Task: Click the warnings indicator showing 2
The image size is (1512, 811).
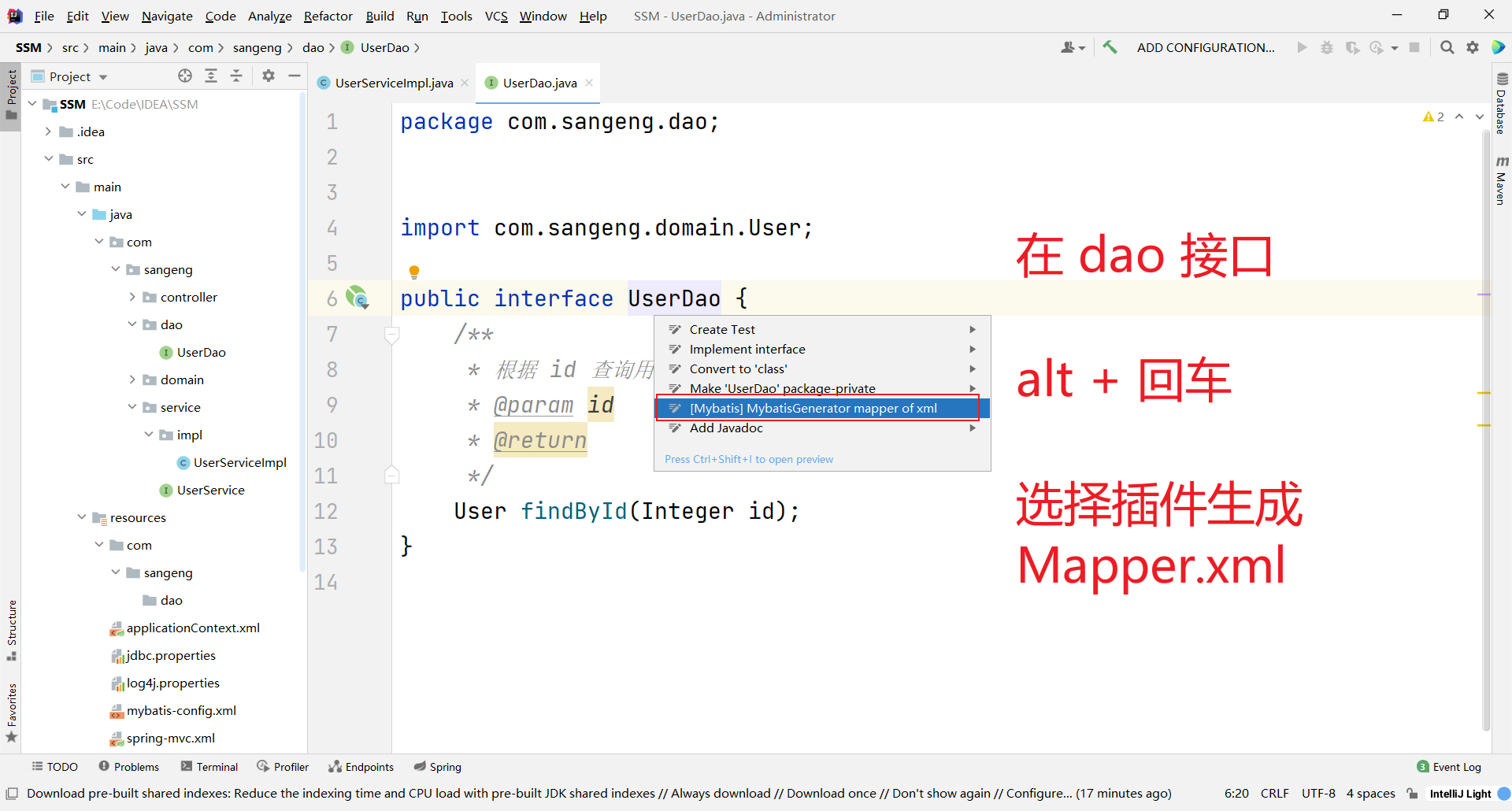Action: coord(1433,117)
